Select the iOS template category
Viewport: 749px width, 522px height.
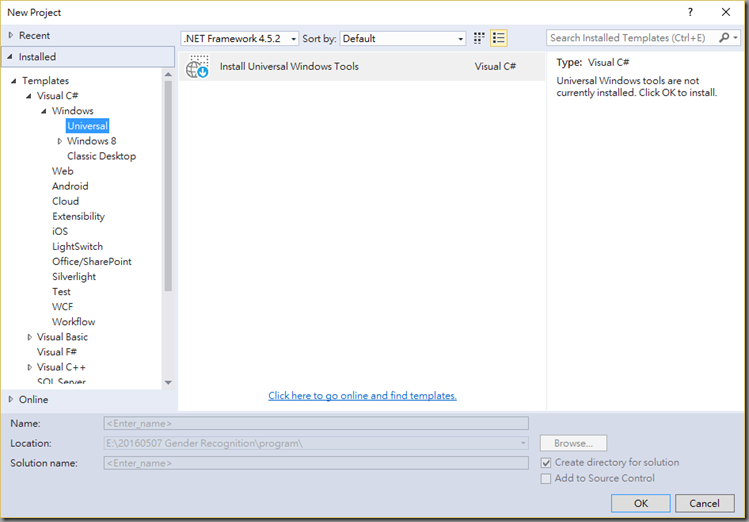pos(60,231)
